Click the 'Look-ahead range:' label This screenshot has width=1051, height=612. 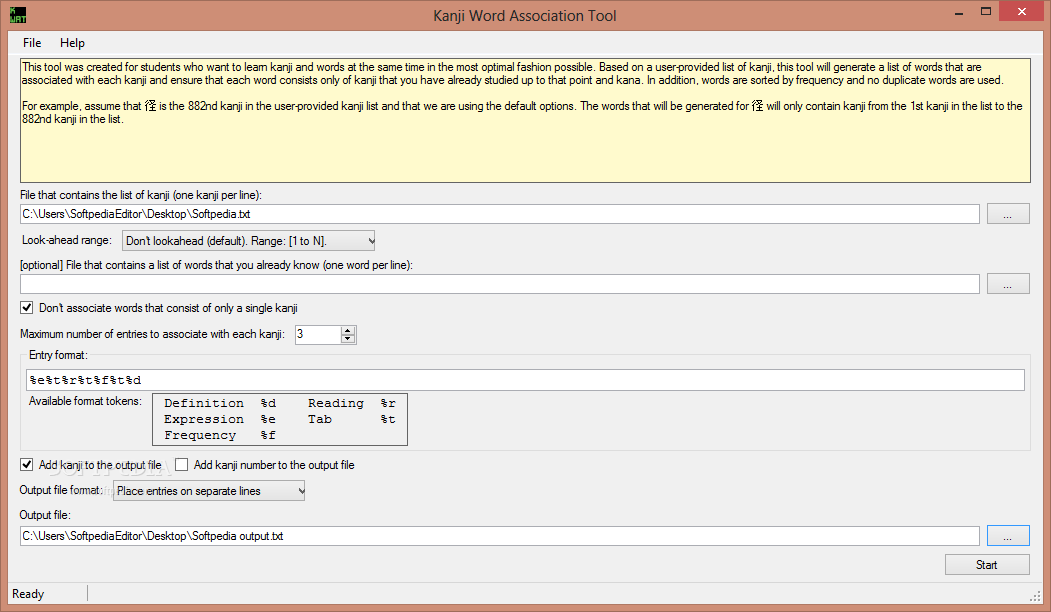point(67,240)
